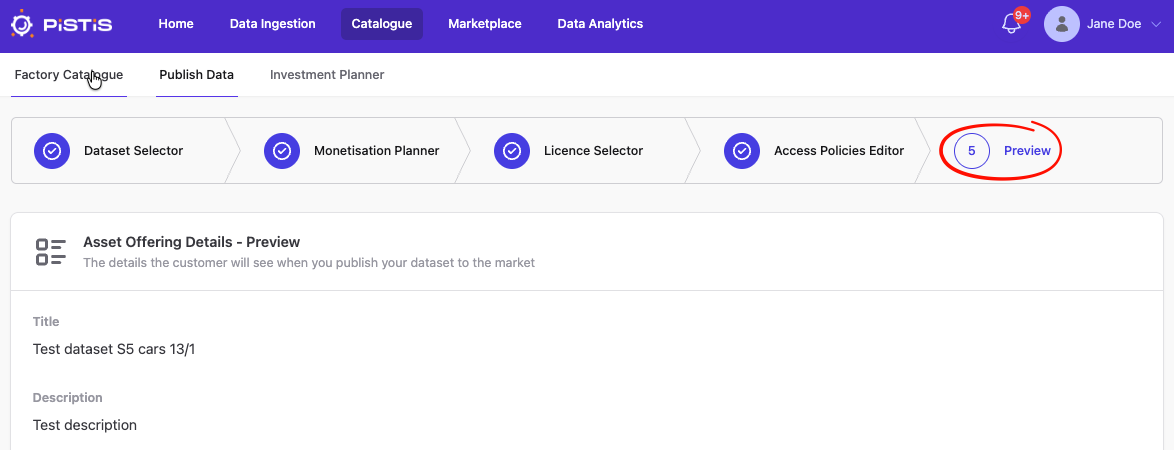This screenshot has width=1174, height=450.
Task: Click the Dataset Selector step checkmark icon
Action: click(52, 151)
